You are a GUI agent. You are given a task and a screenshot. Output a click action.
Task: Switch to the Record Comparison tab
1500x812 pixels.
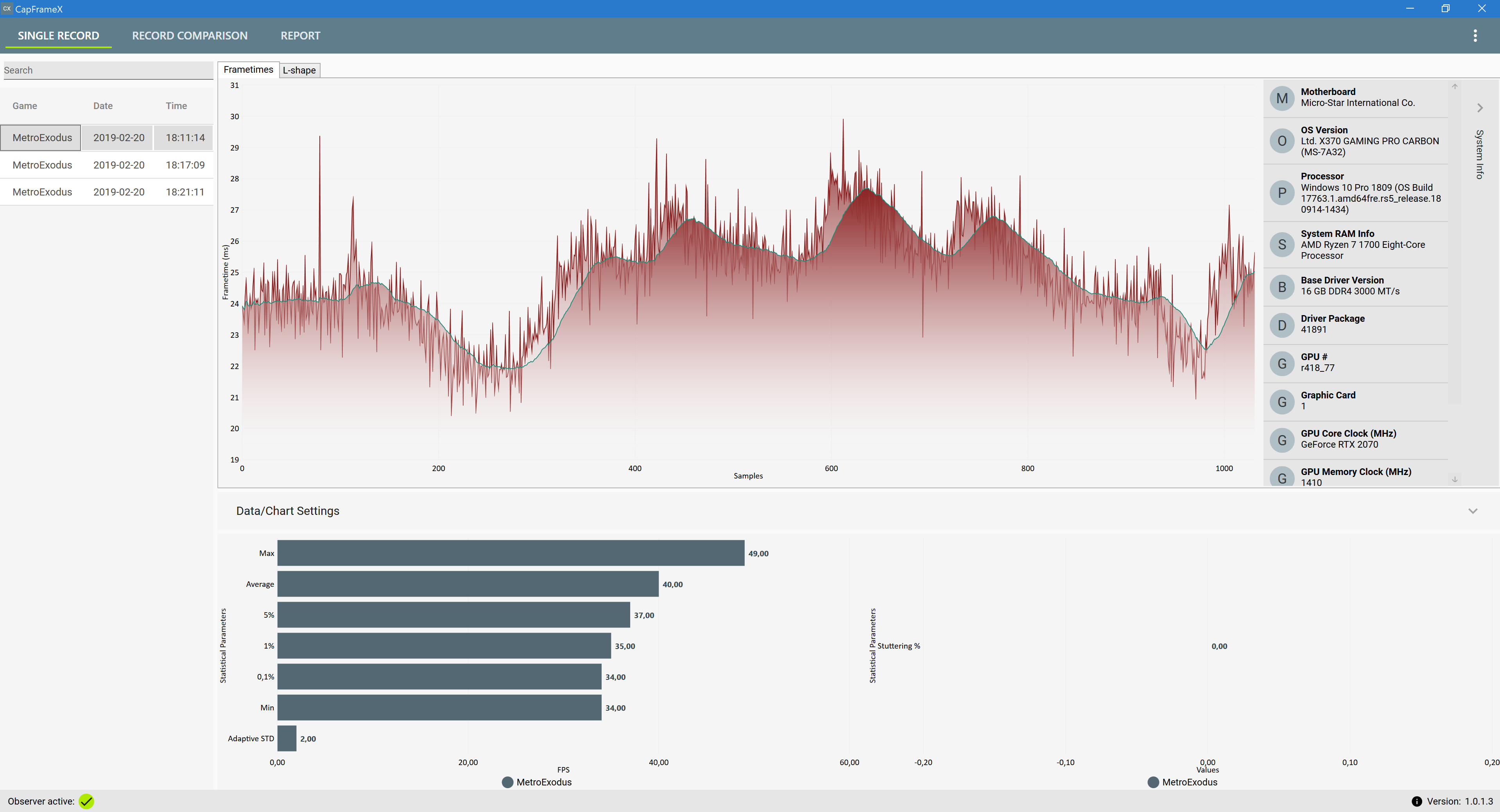[x=189, y=36]
